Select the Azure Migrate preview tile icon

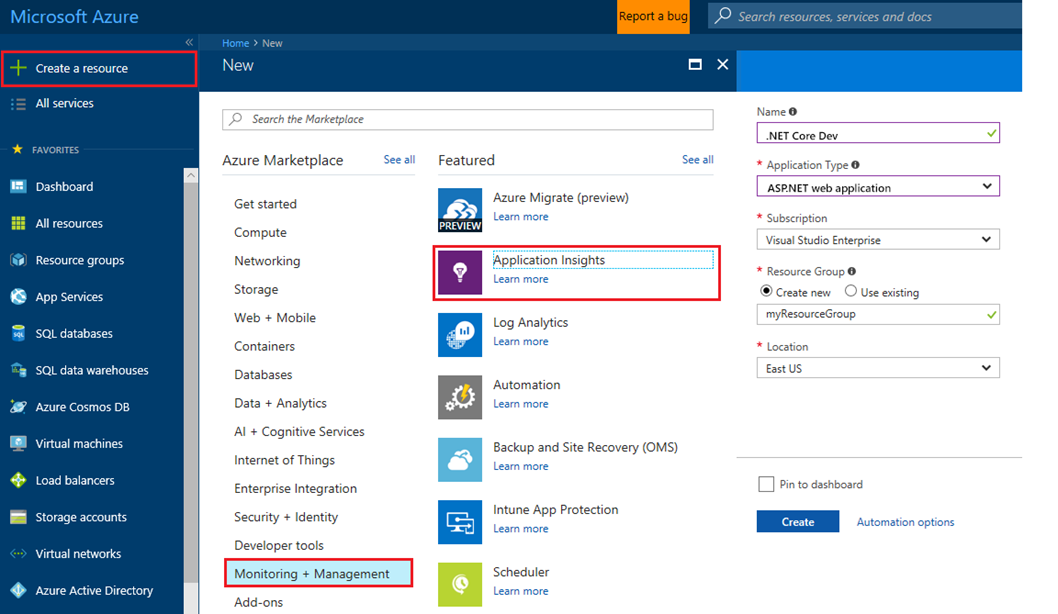point(460,210)
